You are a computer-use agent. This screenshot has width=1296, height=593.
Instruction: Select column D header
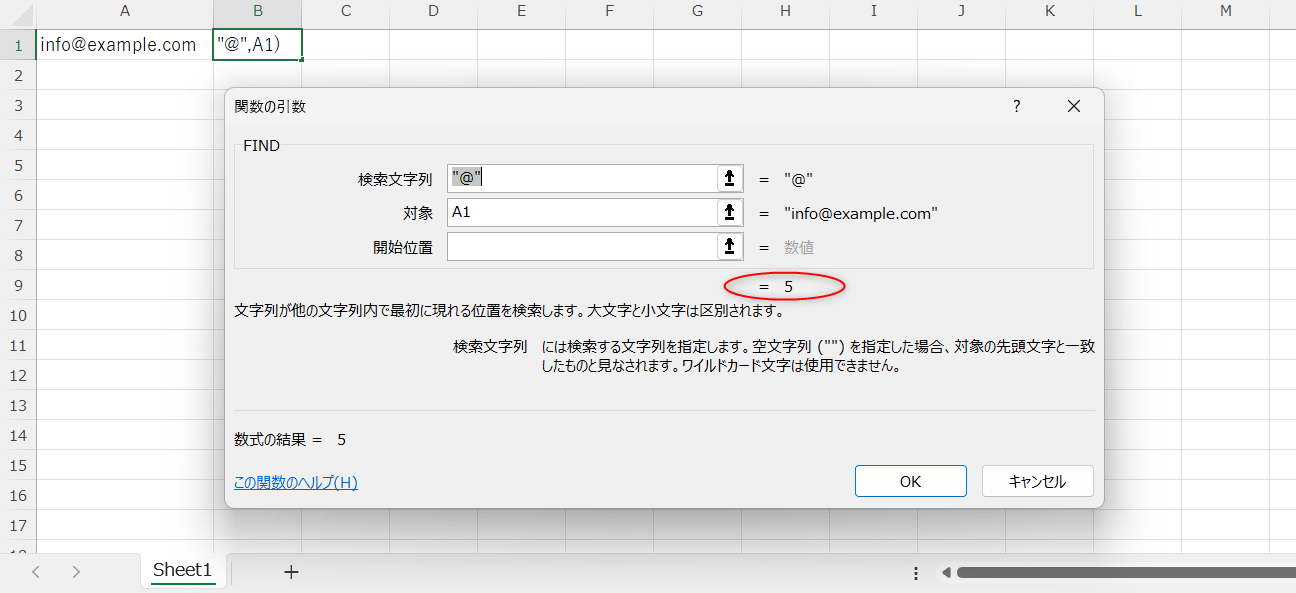tap(433, 11)
